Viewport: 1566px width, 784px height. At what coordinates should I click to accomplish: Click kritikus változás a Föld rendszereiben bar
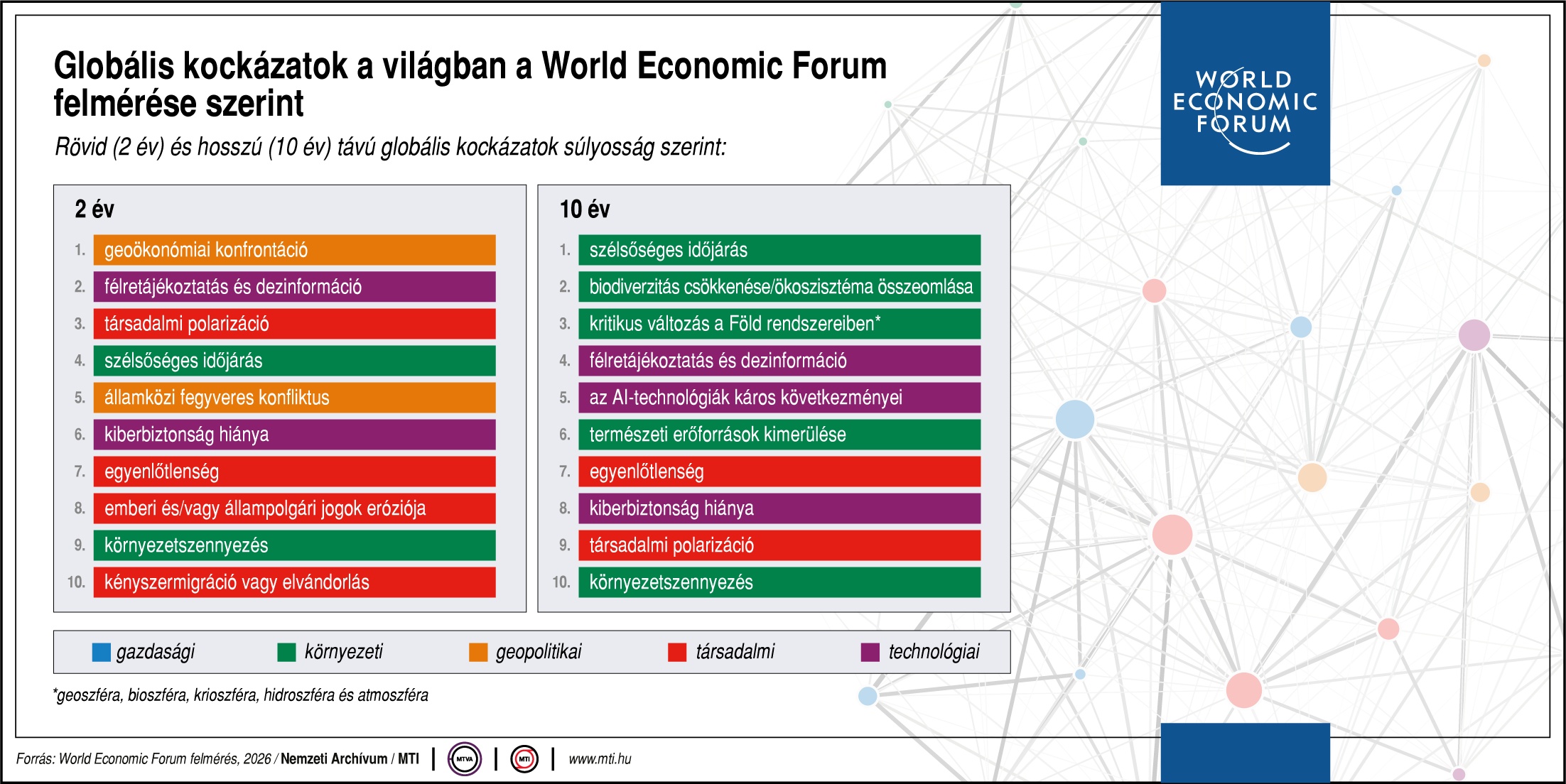(x=779, y=324)
